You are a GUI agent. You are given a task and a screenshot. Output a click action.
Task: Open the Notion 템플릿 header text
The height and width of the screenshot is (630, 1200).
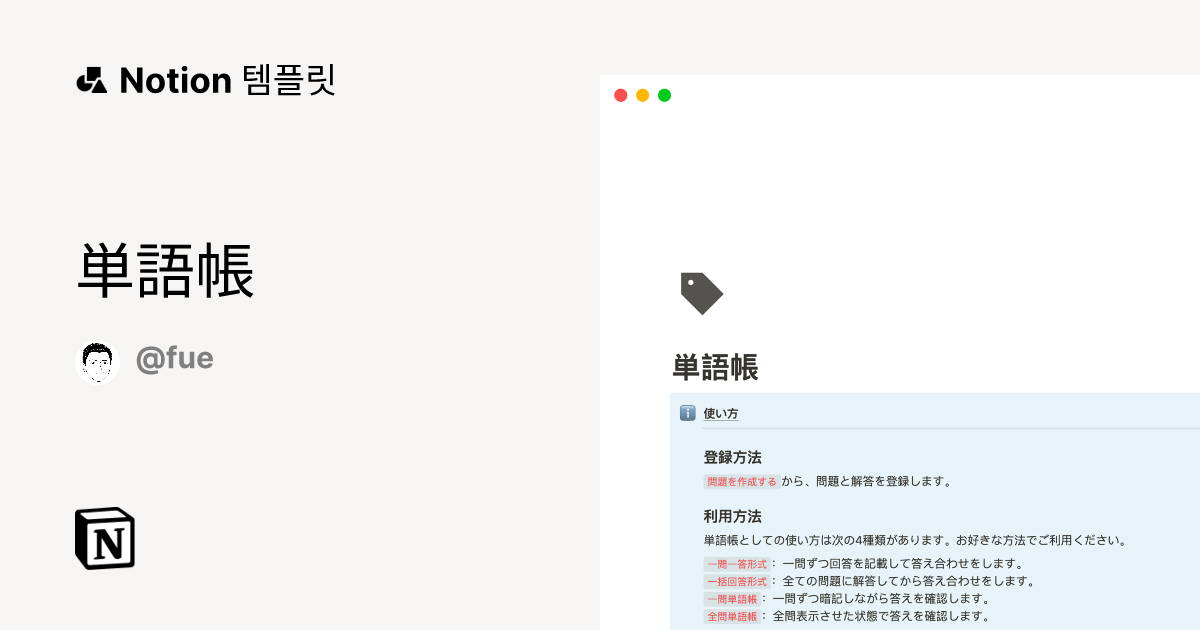pyautogui.click(x=227, y=80)
